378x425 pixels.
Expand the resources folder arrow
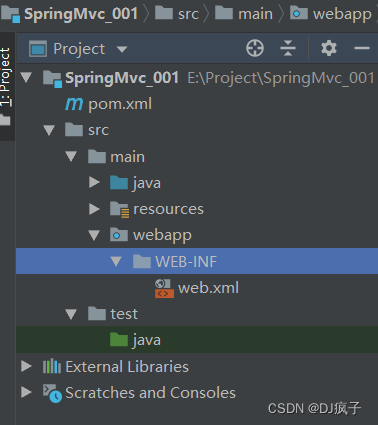[94, 209]
